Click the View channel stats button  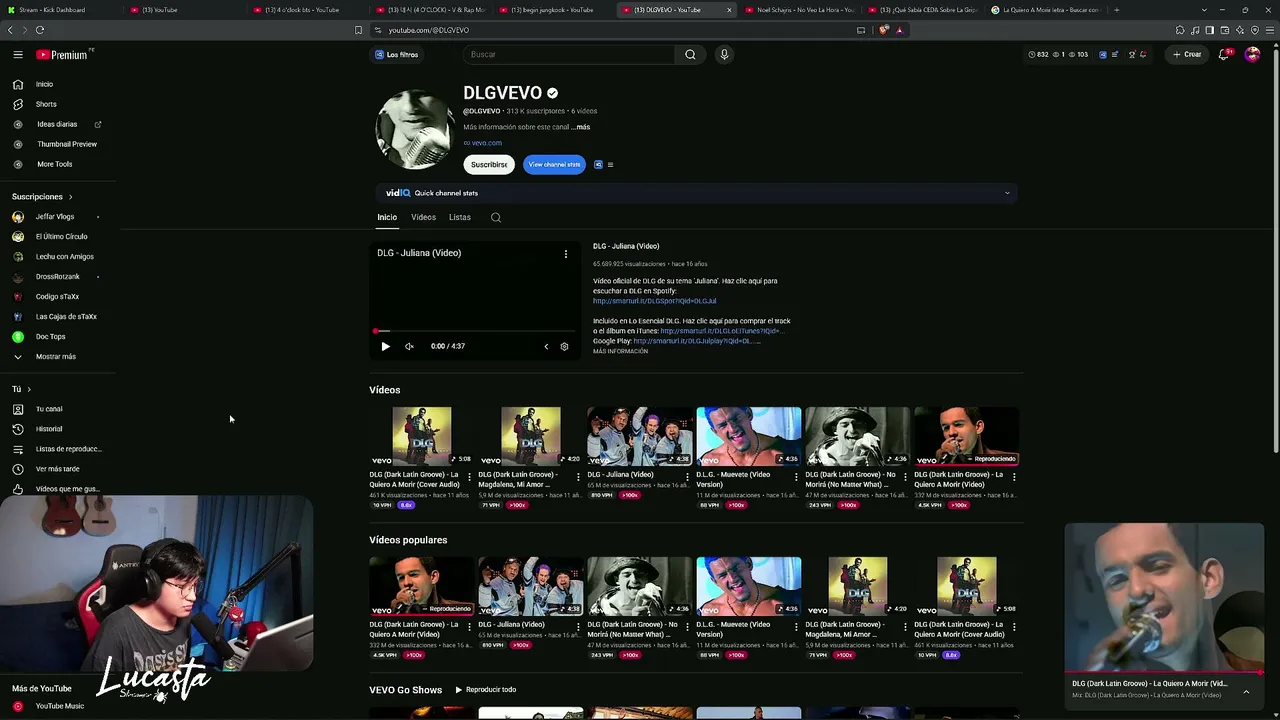[x=554, y=165]
